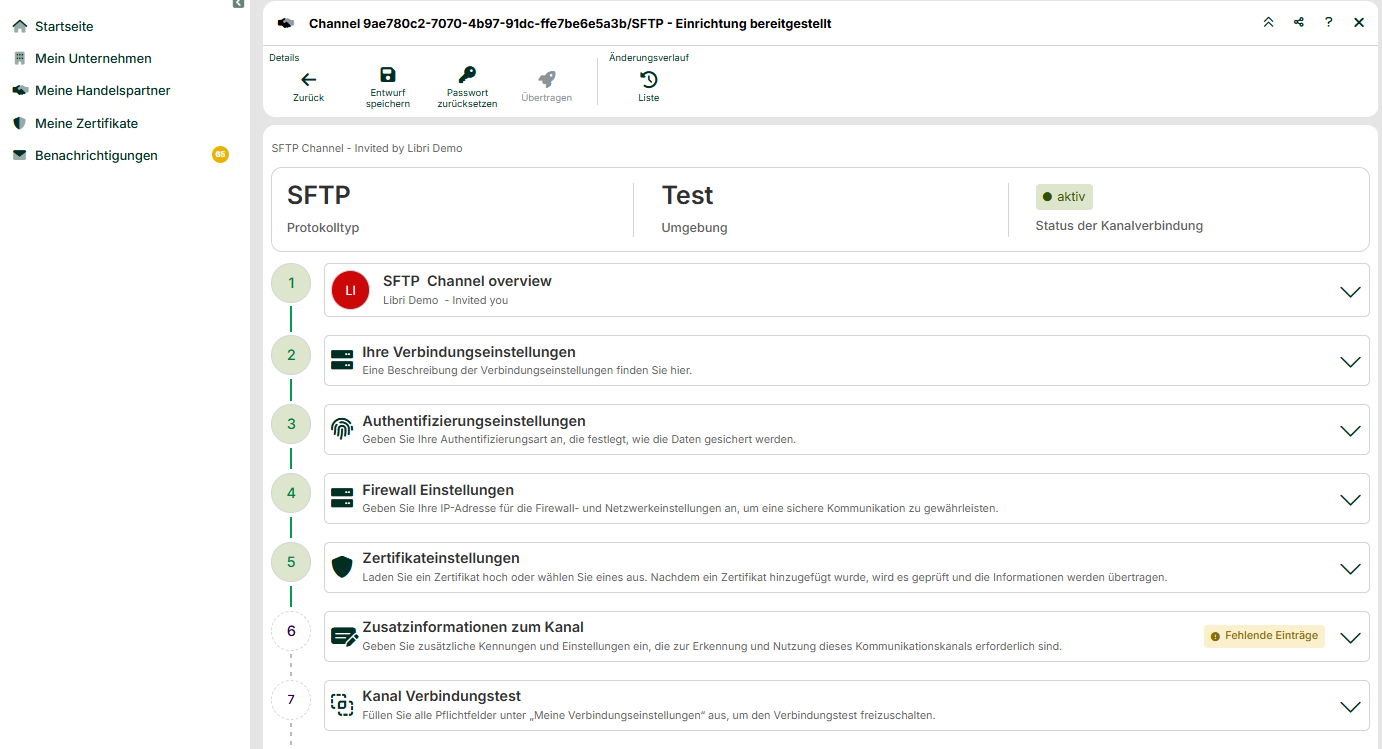The height and width of the screenshot is (749, 1382).
Task: Expand Authentifizierungseinstellungen chevron
Action: 1350,431
